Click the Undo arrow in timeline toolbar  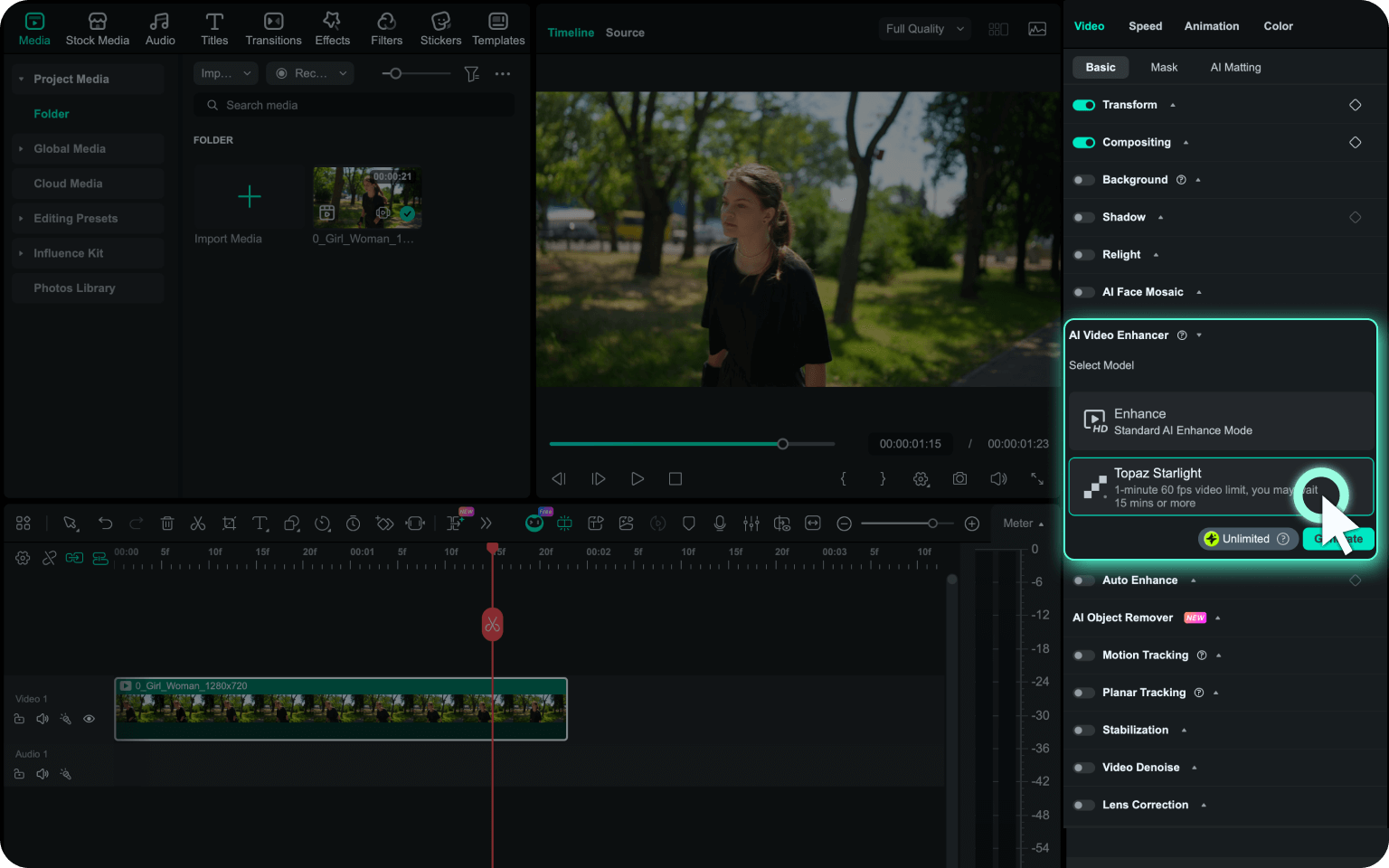(x=106, y=524)
